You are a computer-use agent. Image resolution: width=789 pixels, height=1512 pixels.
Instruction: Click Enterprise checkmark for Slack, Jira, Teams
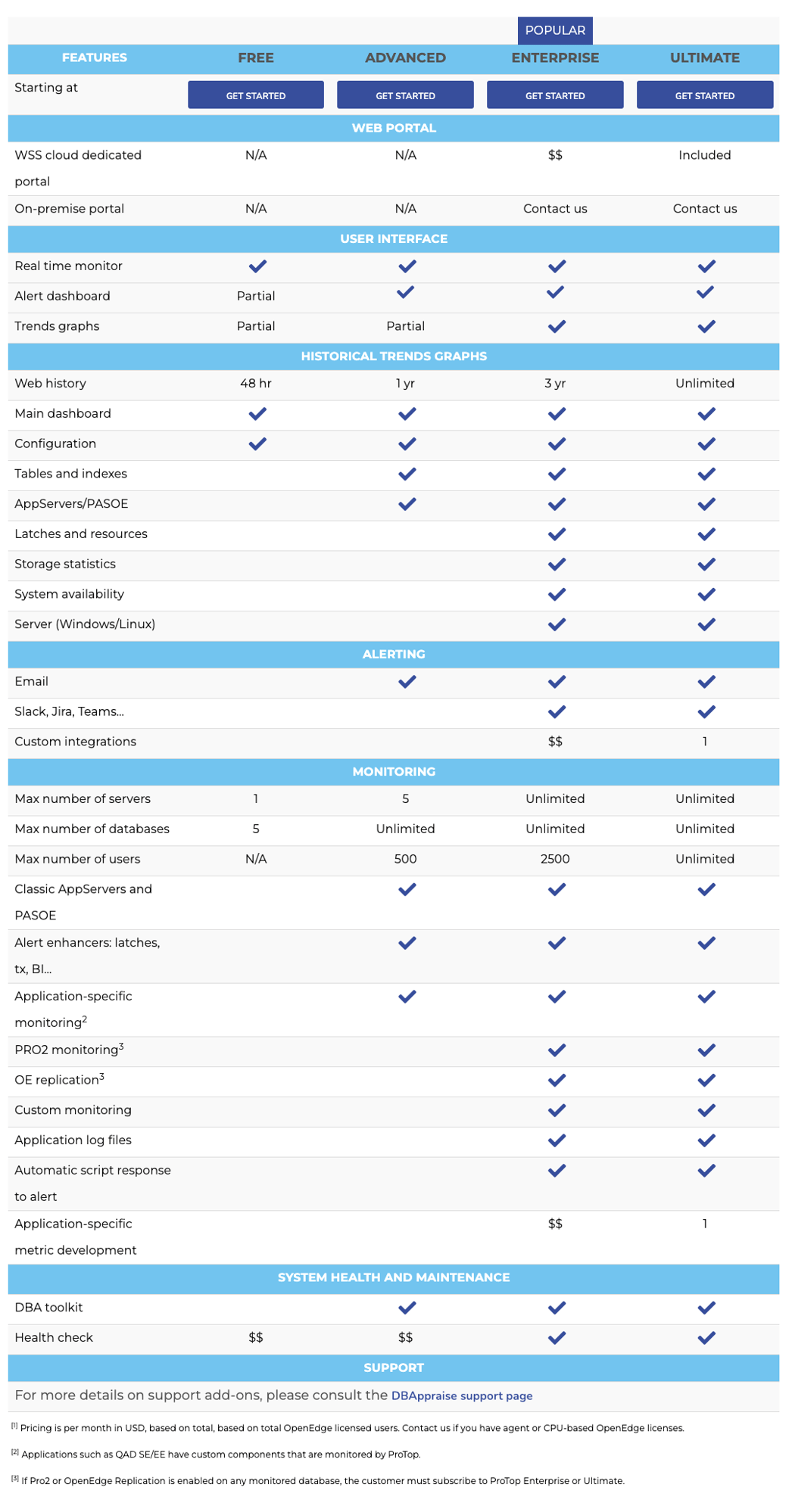557,712
